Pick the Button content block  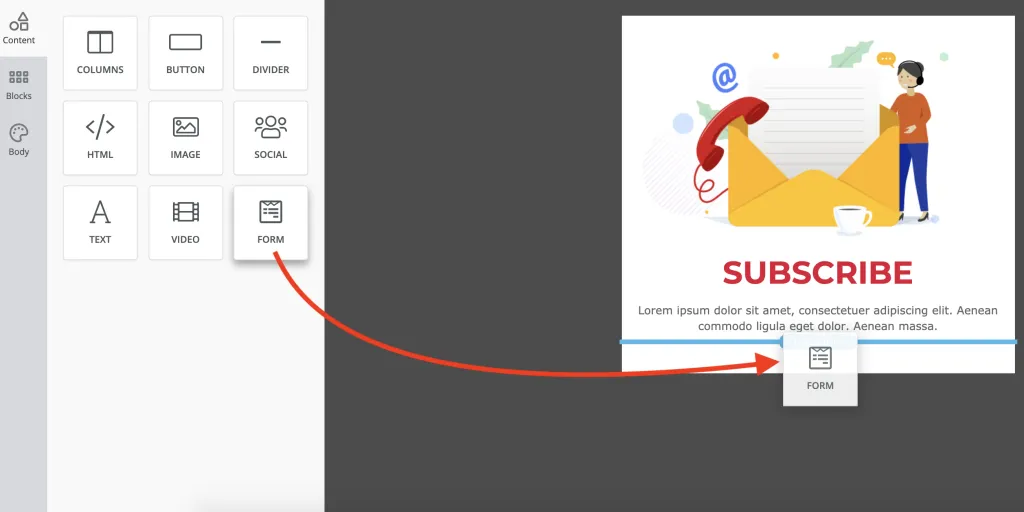tap(185, 53)
